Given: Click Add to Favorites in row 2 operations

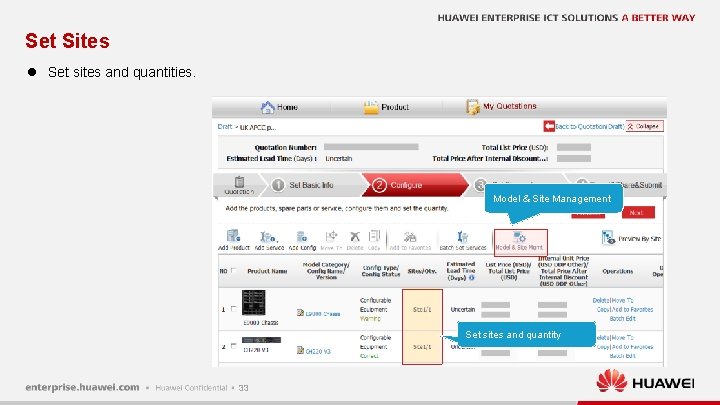Looking at the screenshot, I should coord(632,347).
